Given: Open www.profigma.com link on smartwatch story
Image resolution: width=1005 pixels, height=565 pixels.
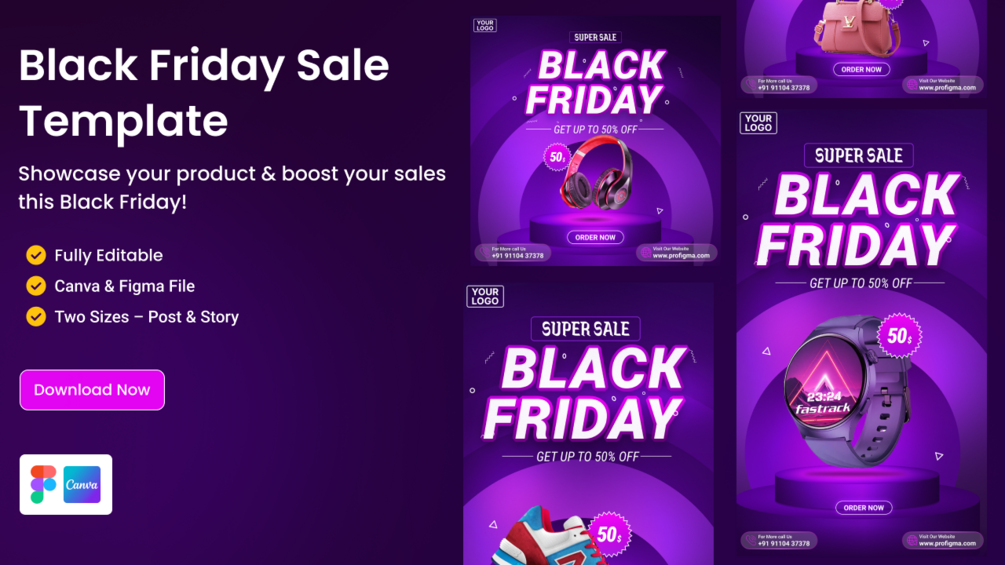Looking at the screenshot, I should (947, 543).
